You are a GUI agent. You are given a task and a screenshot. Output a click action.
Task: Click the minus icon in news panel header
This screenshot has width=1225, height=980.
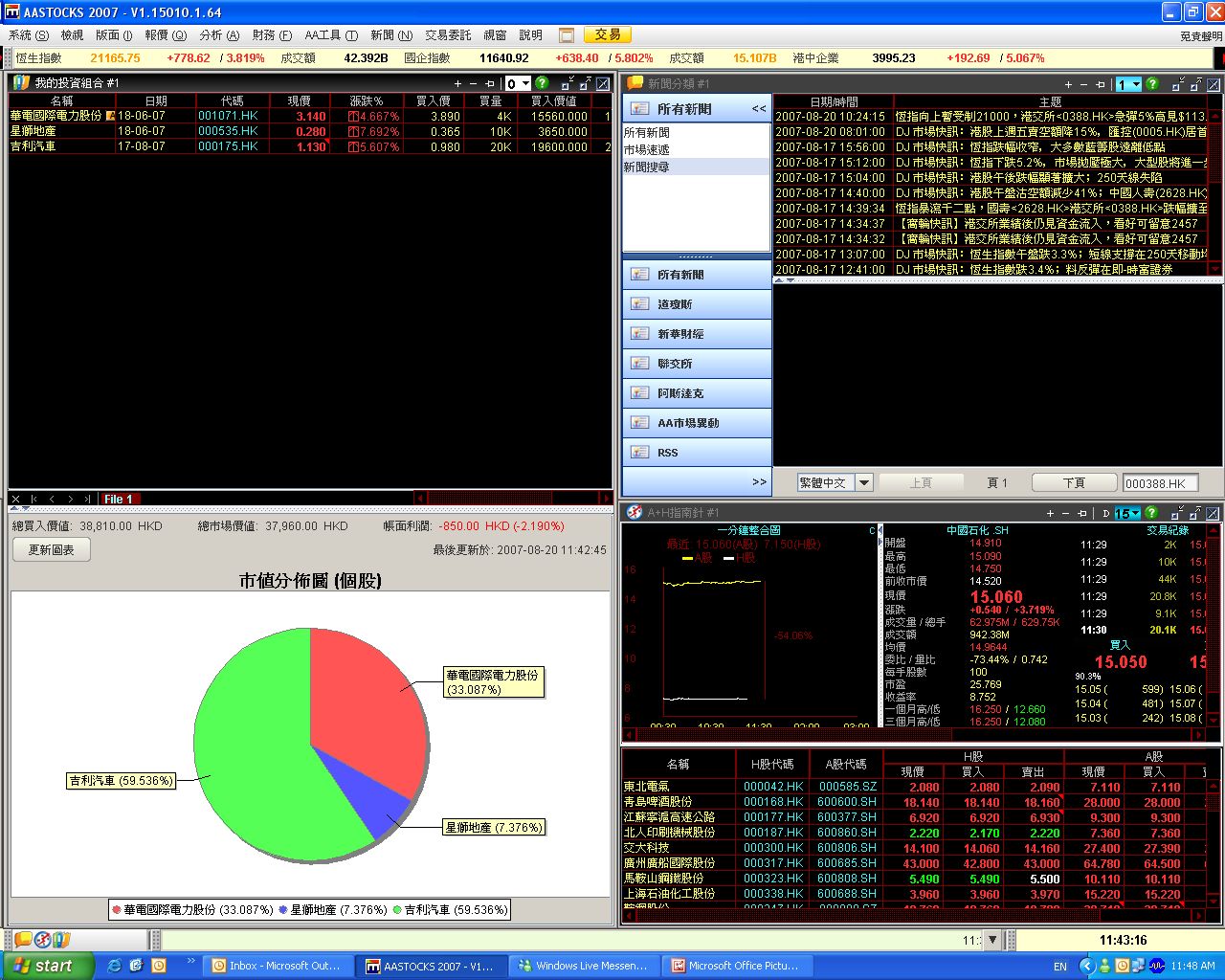tap(1083, 84)
